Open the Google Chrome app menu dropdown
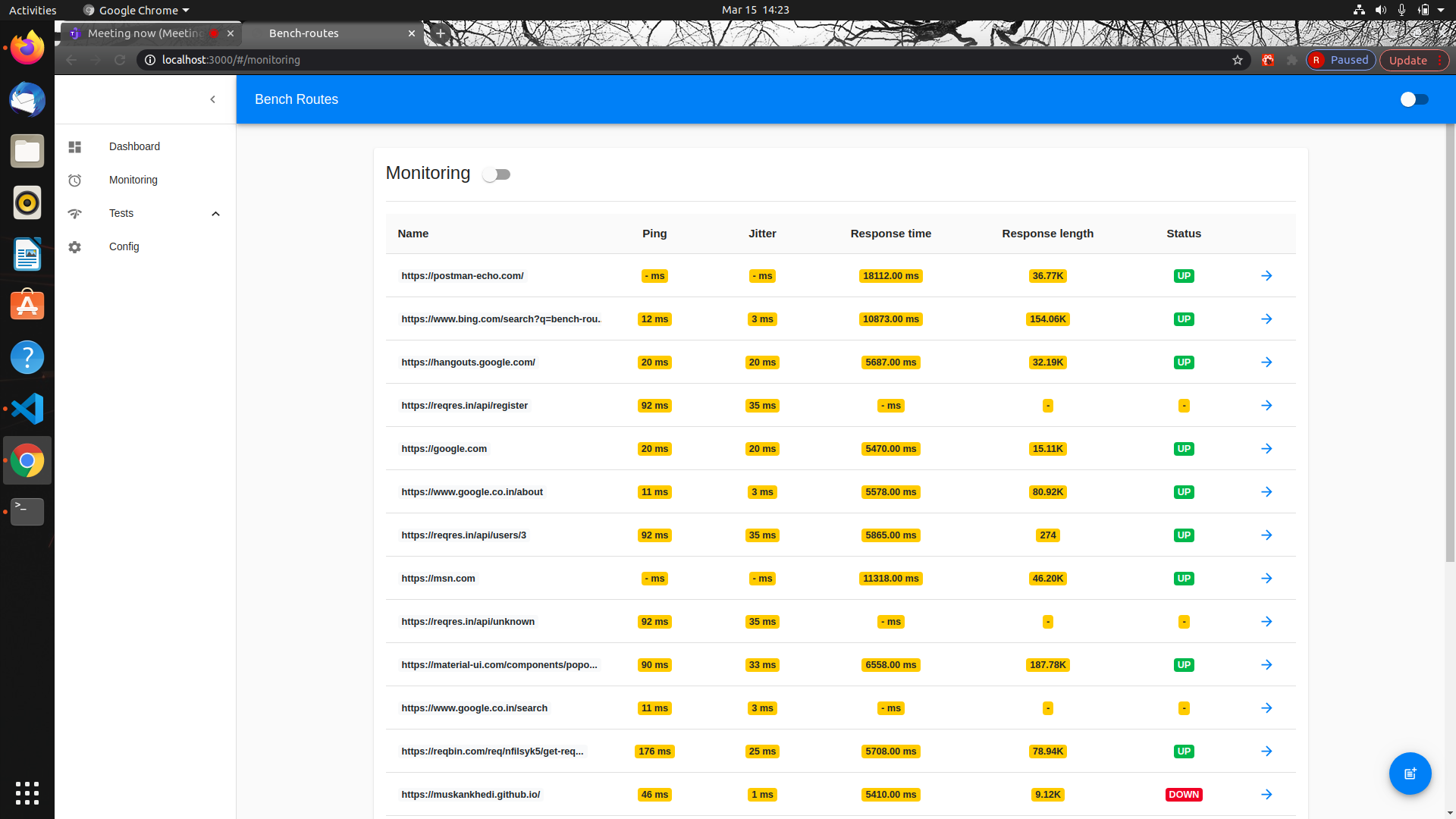The width and height of the screenshot is (1456, 819). click(136, 10)
